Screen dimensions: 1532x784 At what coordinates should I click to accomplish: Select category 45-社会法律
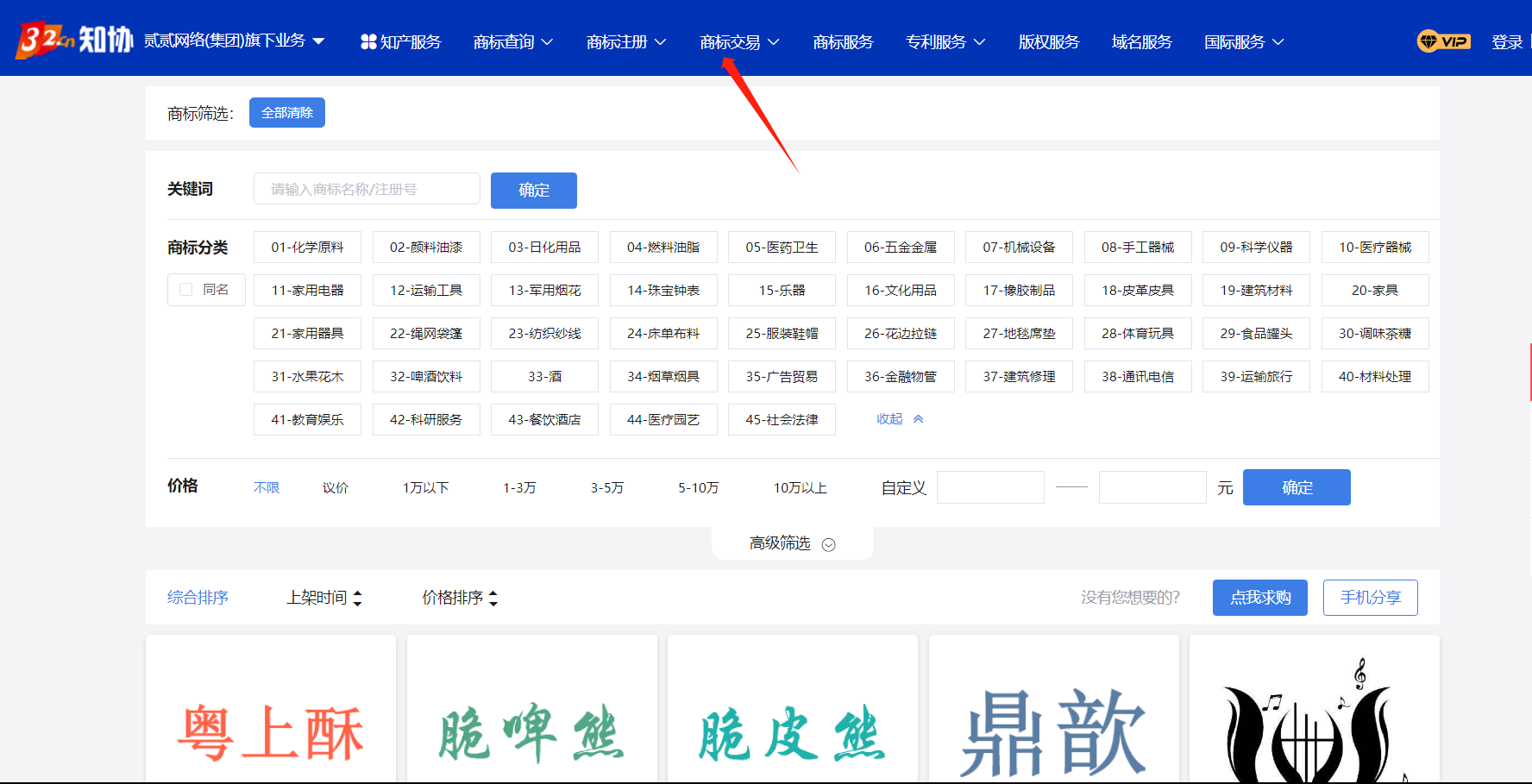coord(782,419)
